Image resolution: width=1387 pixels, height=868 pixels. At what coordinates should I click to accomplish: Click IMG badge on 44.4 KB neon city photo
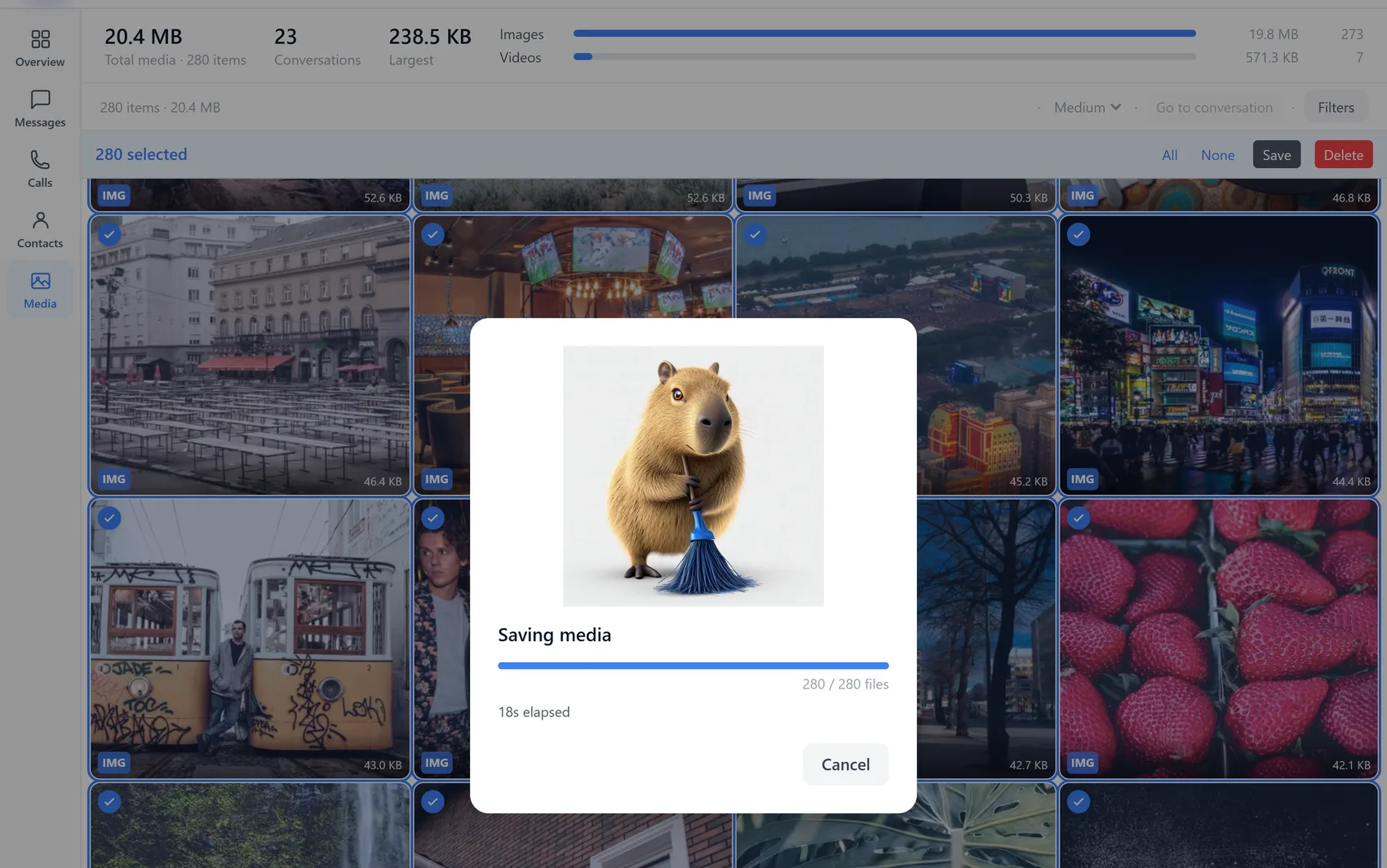click(1083, 479)
